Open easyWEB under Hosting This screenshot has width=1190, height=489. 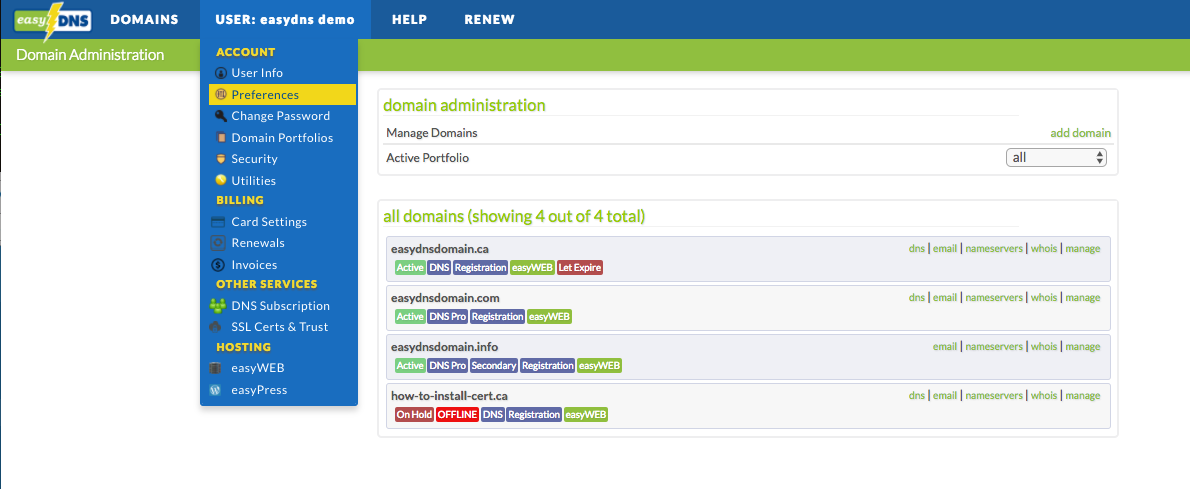click(258, 368)
